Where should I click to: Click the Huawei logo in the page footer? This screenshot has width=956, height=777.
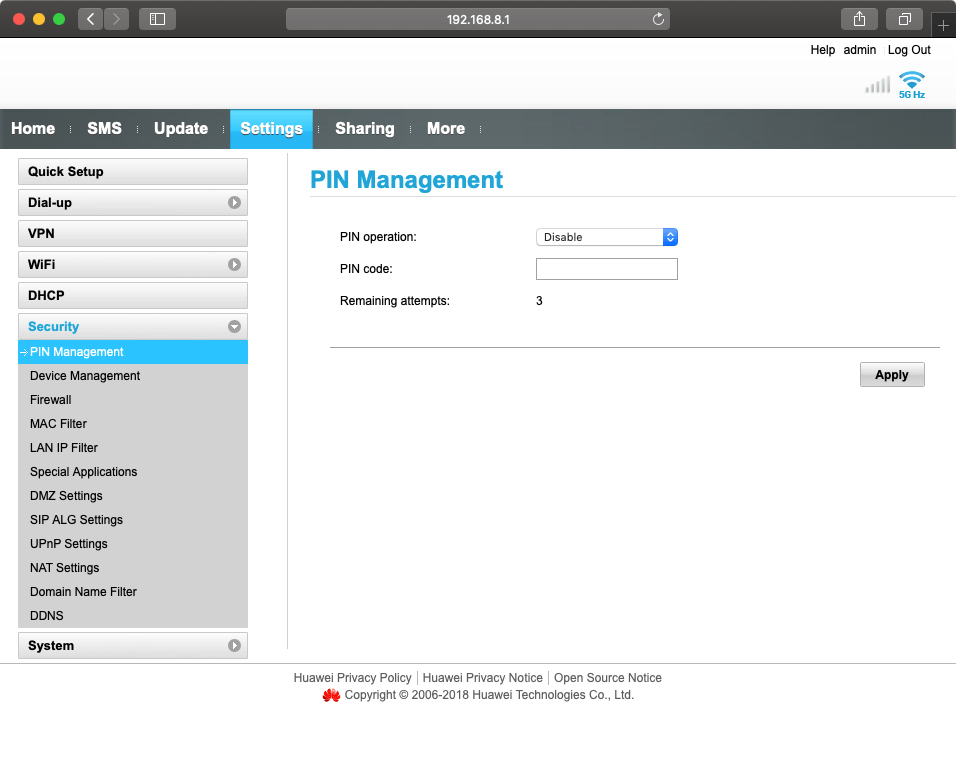331,694
